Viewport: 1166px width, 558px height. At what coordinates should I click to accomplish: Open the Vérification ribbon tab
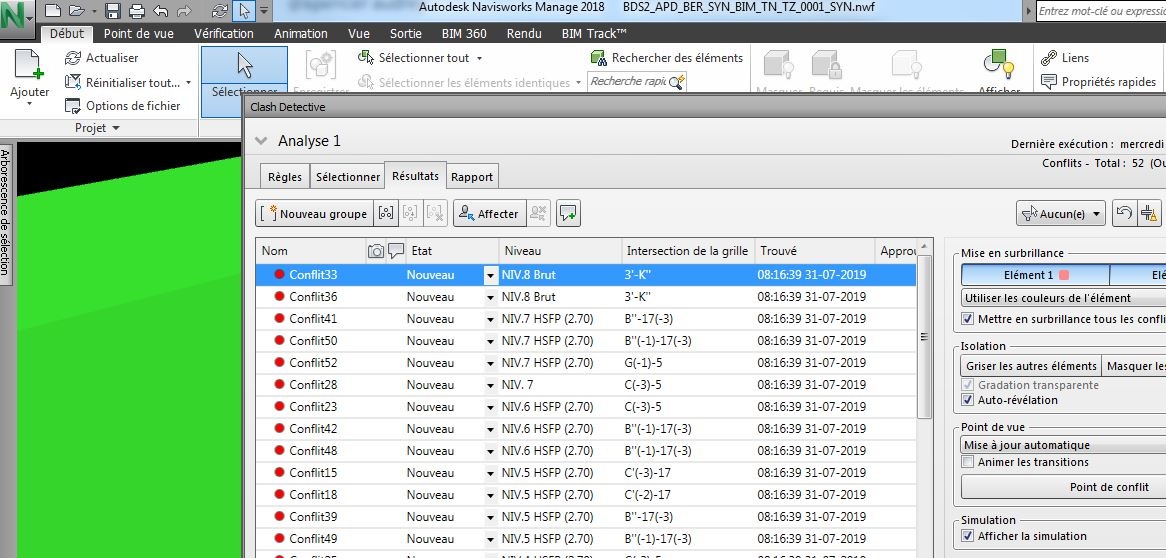click(223, 33)
